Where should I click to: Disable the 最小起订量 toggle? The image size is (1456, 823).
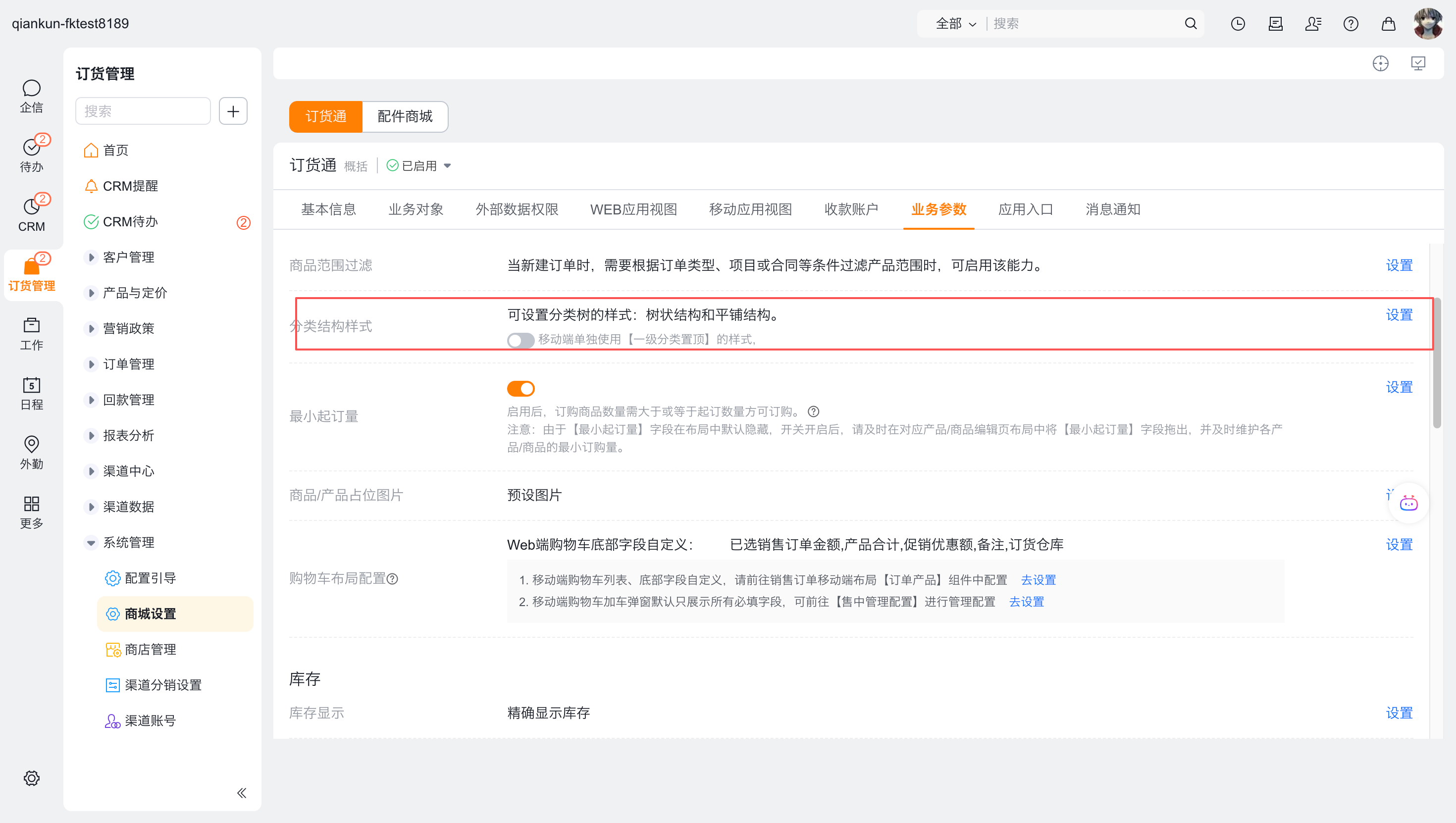[x=520, y=388]
